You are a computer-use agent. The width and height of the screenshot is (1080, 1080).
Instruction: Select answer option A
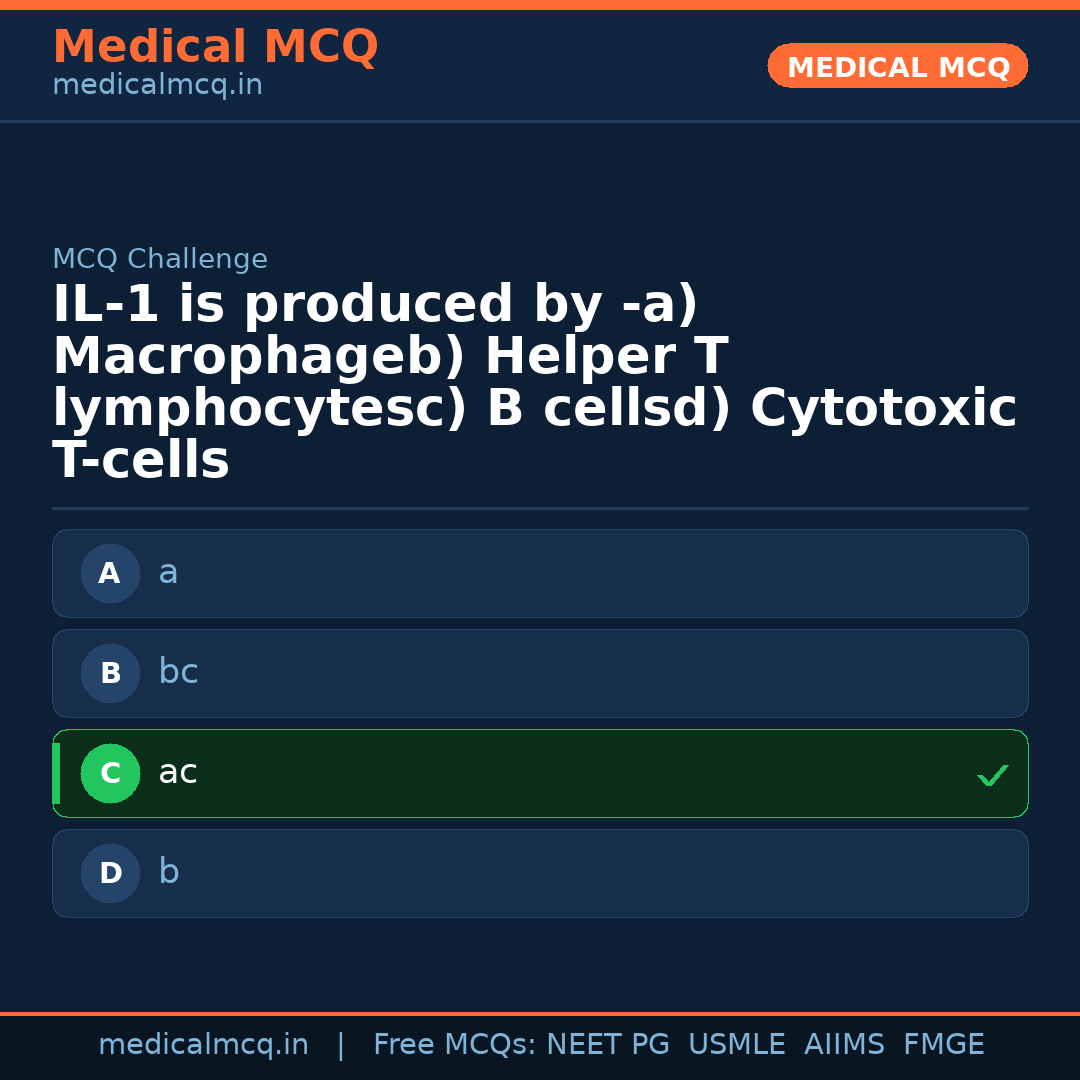(x=540, y=573)
